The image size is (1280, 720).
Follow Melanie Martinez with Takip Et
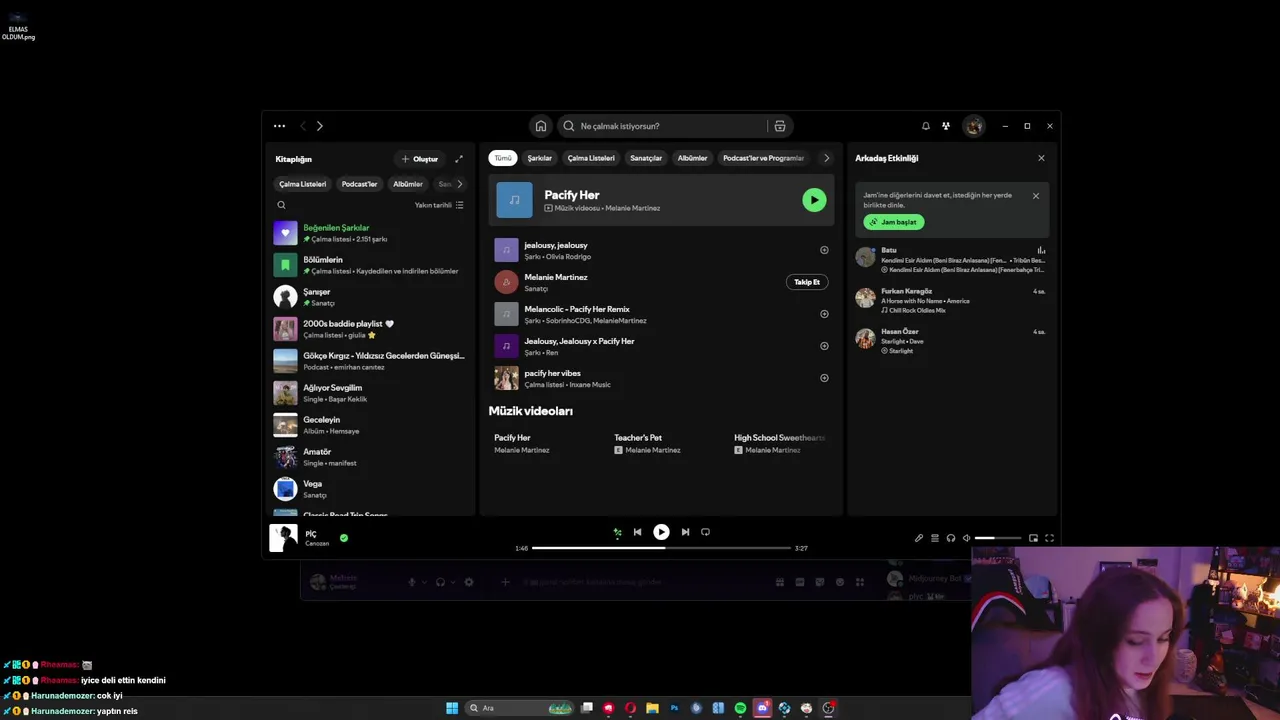coord(807,282)
